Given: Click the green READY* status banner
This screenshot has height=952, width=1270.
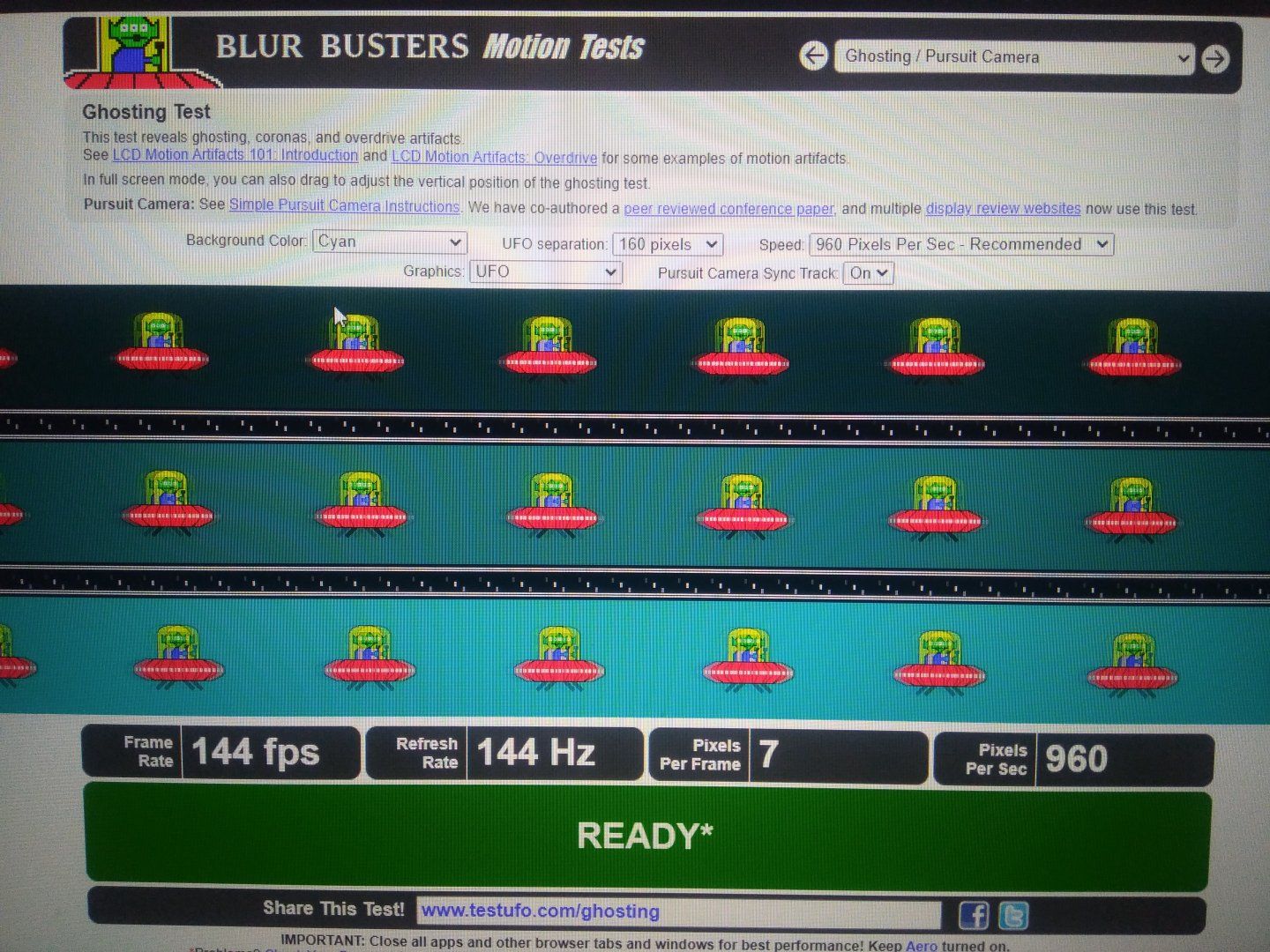Looking at the screenshot, I should tap(648, 836).
